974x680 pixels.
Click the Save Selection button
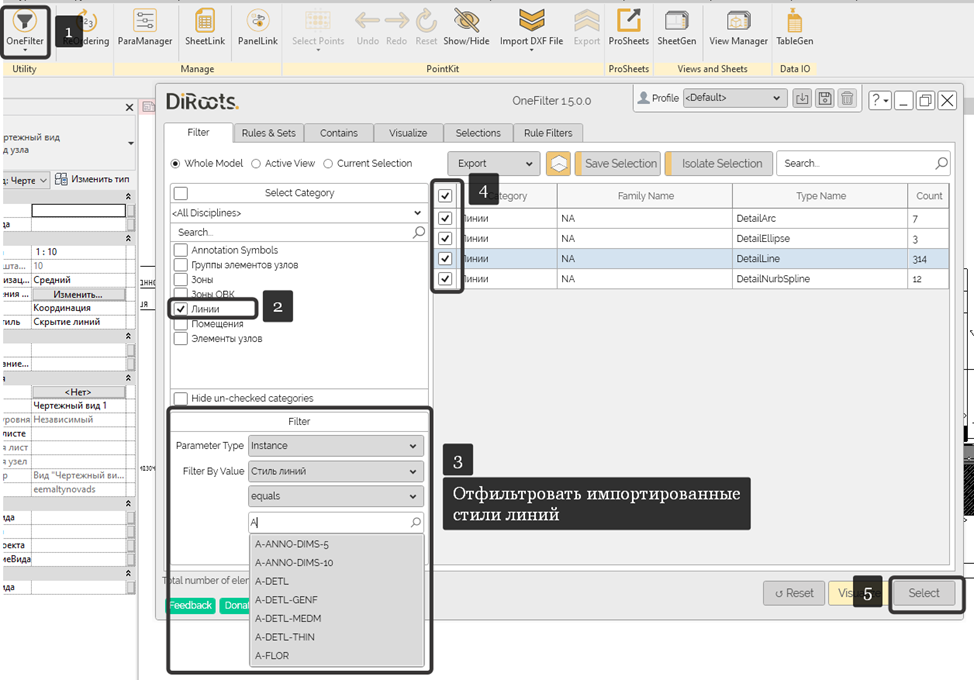point(618,163)
